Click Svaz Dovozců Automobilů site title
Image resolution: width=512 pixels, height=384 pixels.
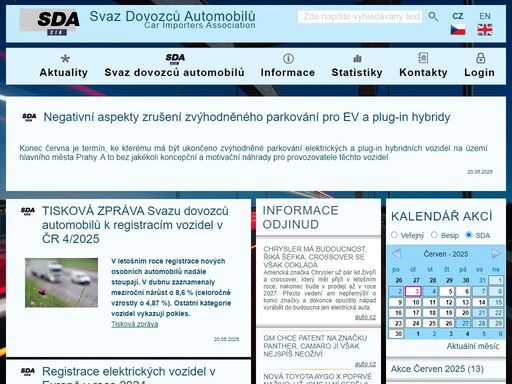click(x=172, y=16)
